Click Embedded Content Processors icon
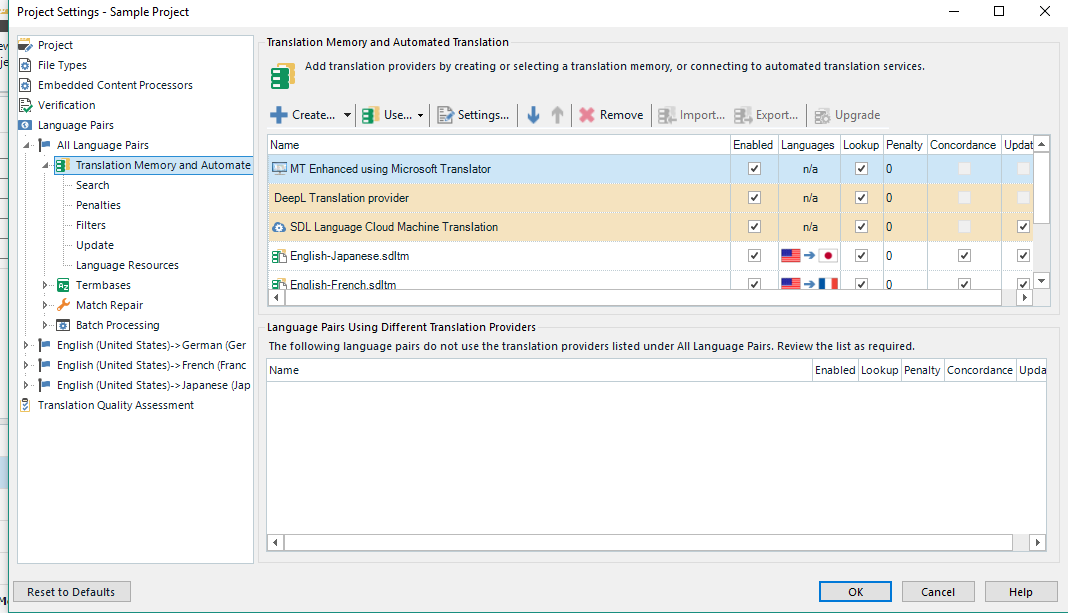 pyautogui.click(x=25, y=85)
